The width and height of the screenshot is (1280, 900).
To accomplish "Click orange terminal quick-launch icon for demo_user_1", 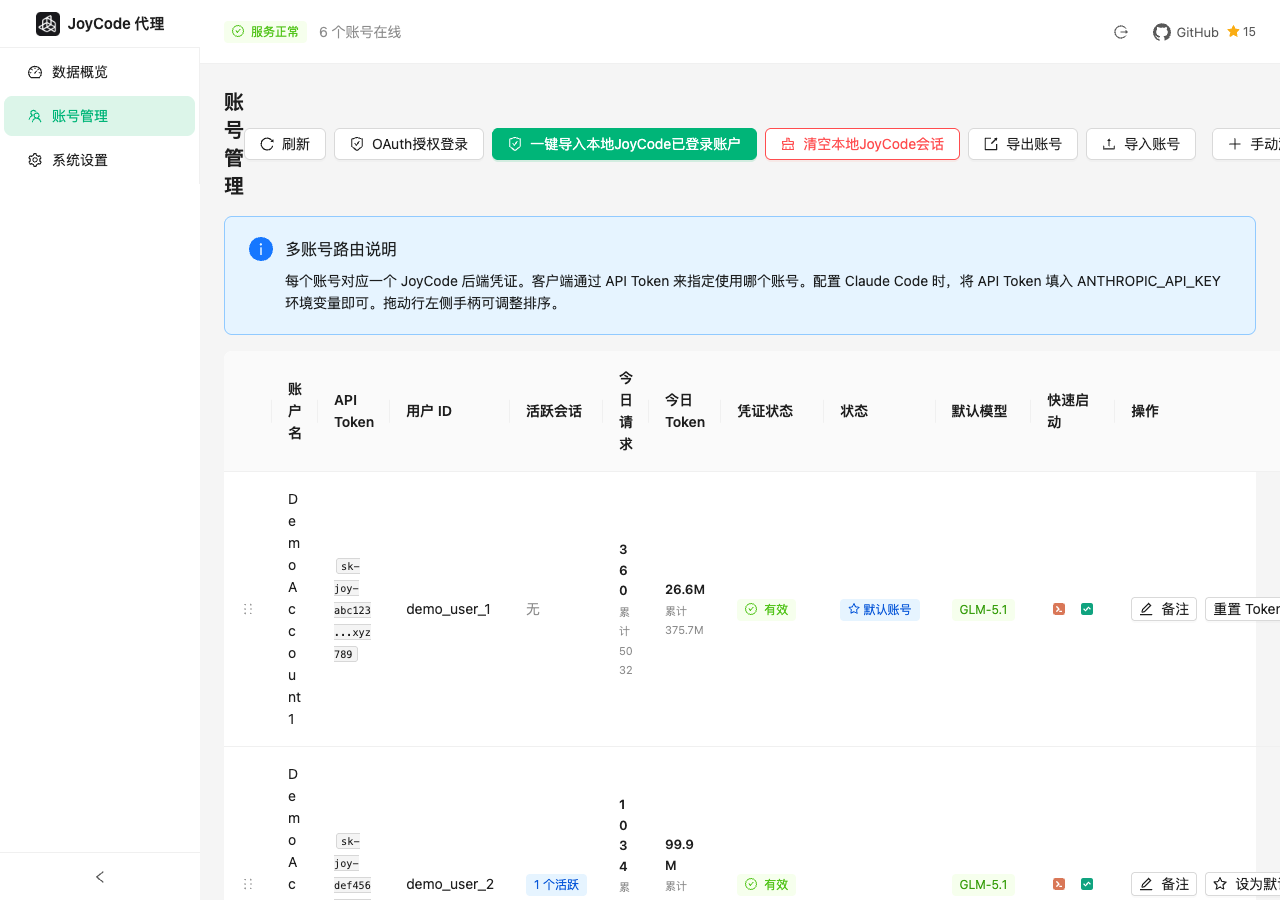I will pos(1059,609).
